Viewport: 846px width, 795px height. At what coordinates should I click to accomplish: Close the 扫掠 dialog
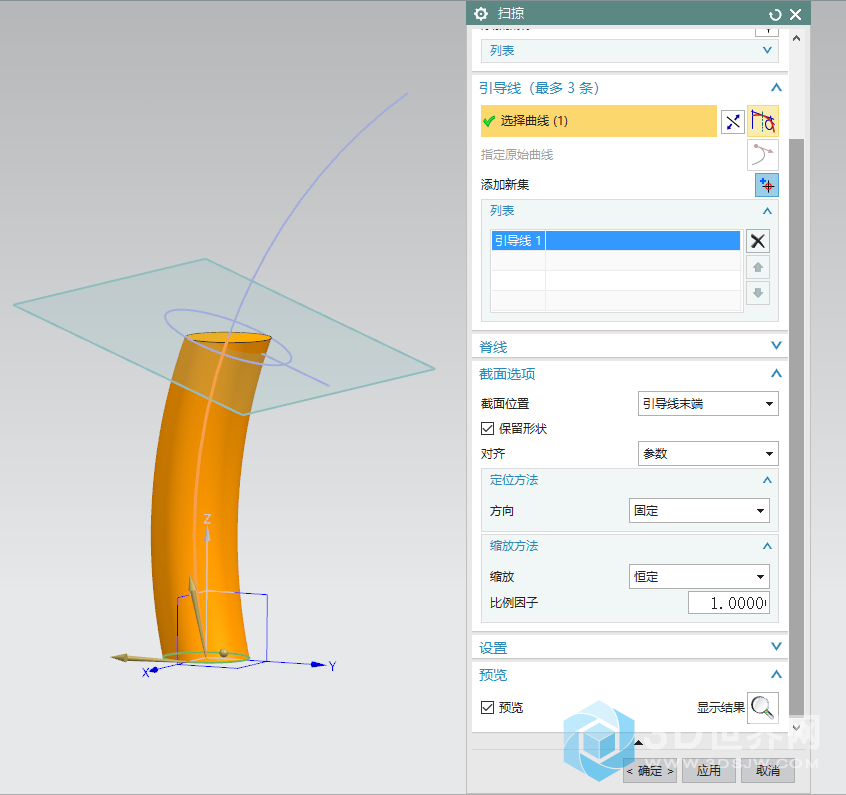point(795,15)
